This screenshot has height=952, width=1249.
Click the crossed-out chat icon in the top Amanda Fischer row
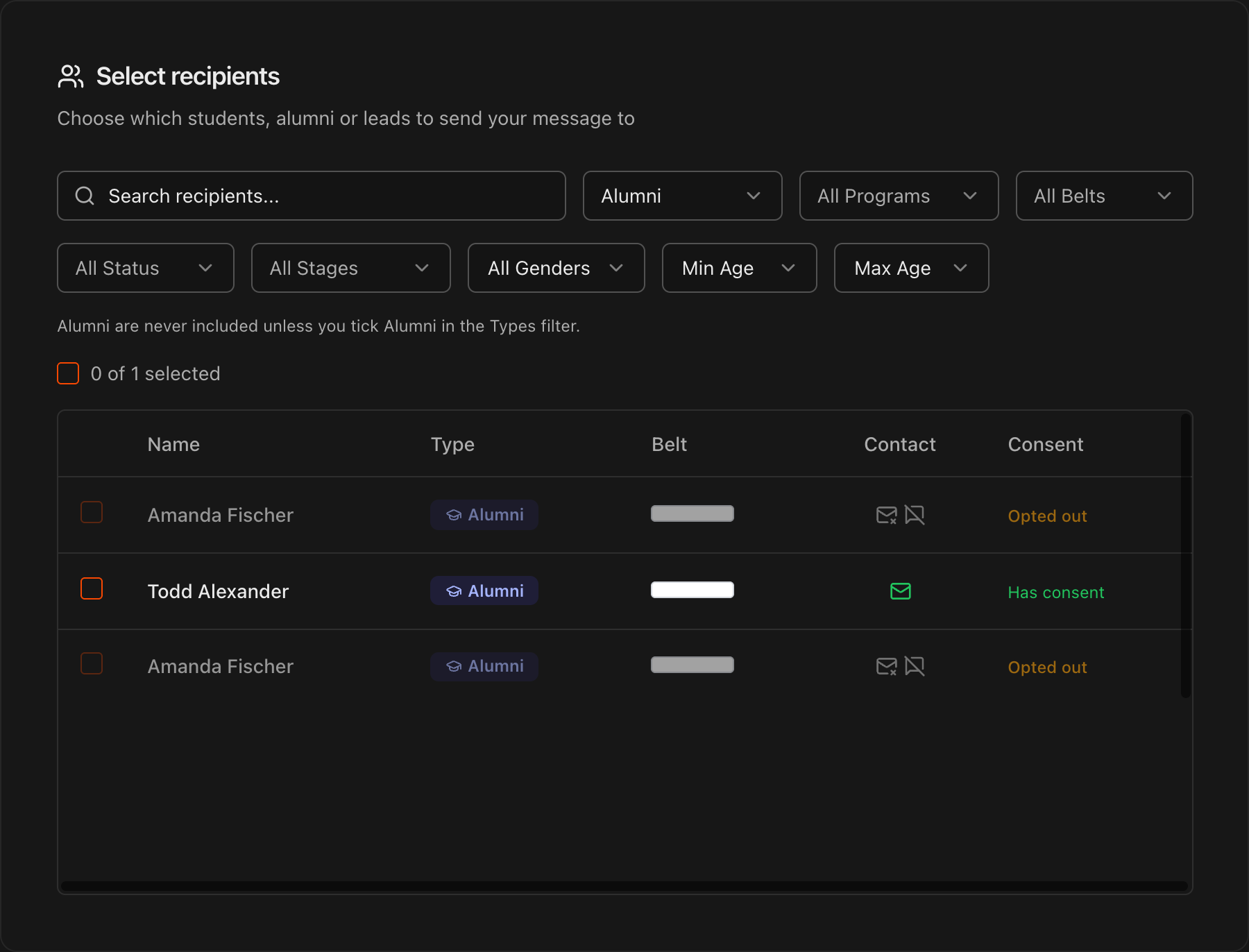(915, 515)
